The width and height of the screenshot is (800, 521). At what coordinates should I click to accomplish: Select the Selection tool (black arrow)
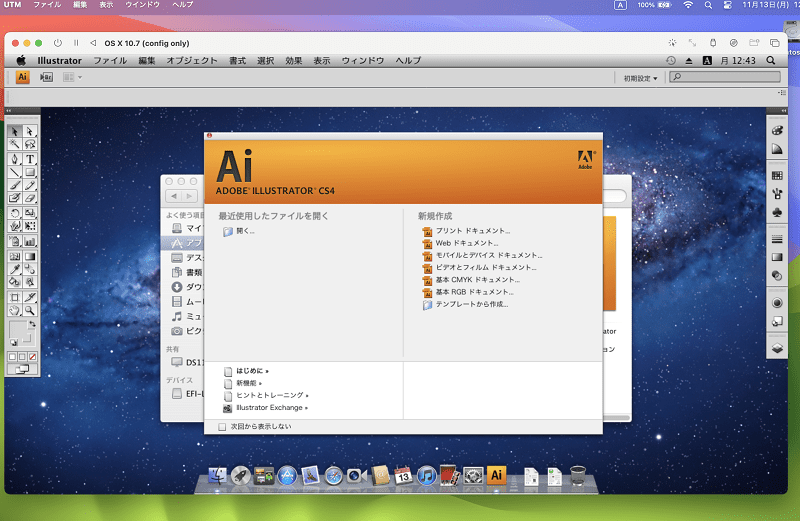click(x=15, y=131)
